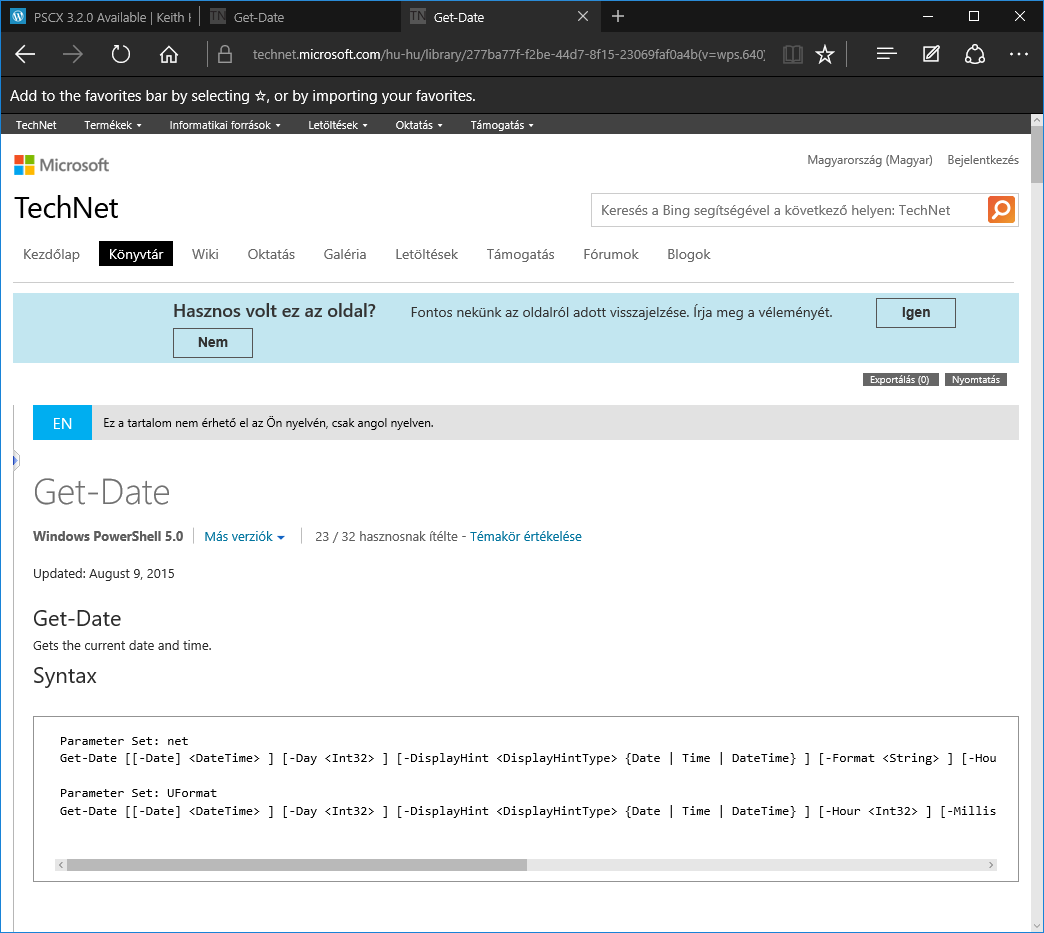
Task: Open the reading view book icon
Action: [x=792, y=55]
